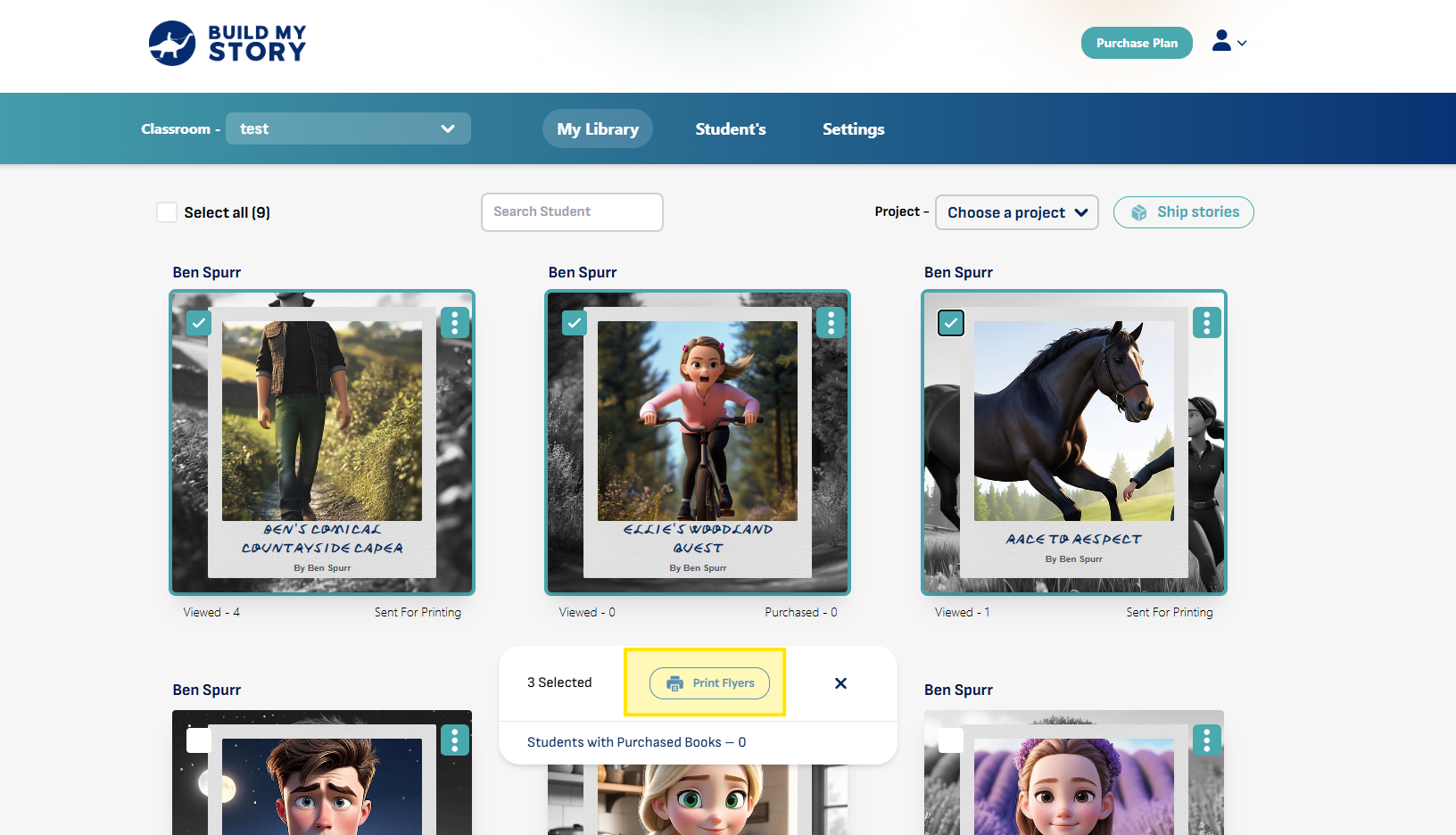The height and width of the screenshot is (835, 1456).
Task: Click 'Viewed - 4' text
Action: pos(211,612)
